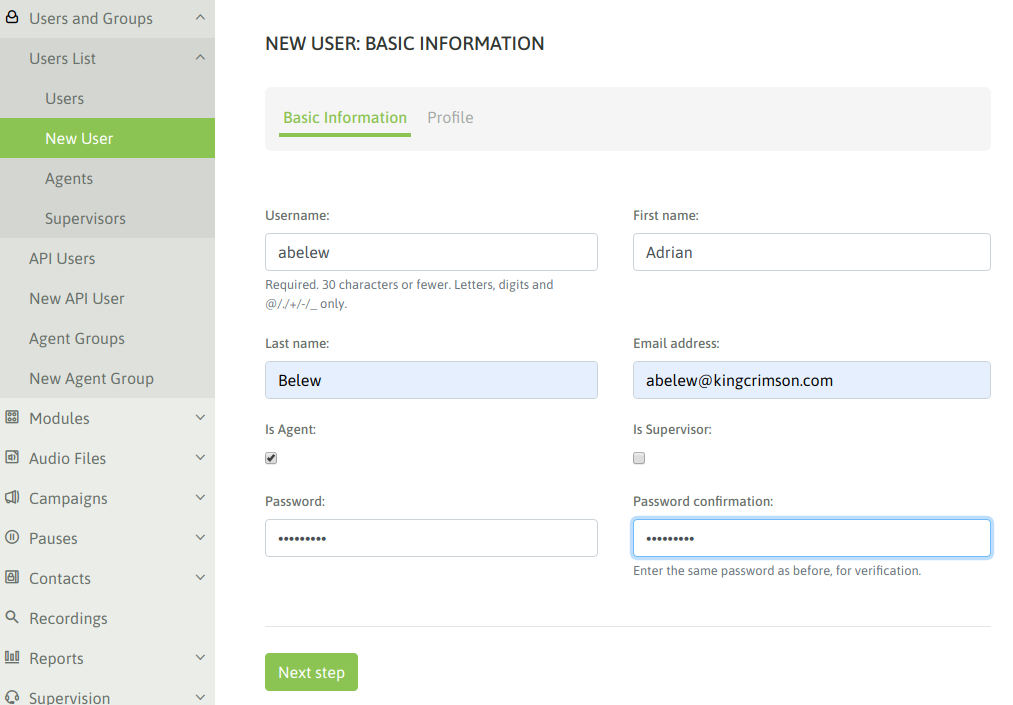Click the Pauses icon in sidebar

coord(12,537)
